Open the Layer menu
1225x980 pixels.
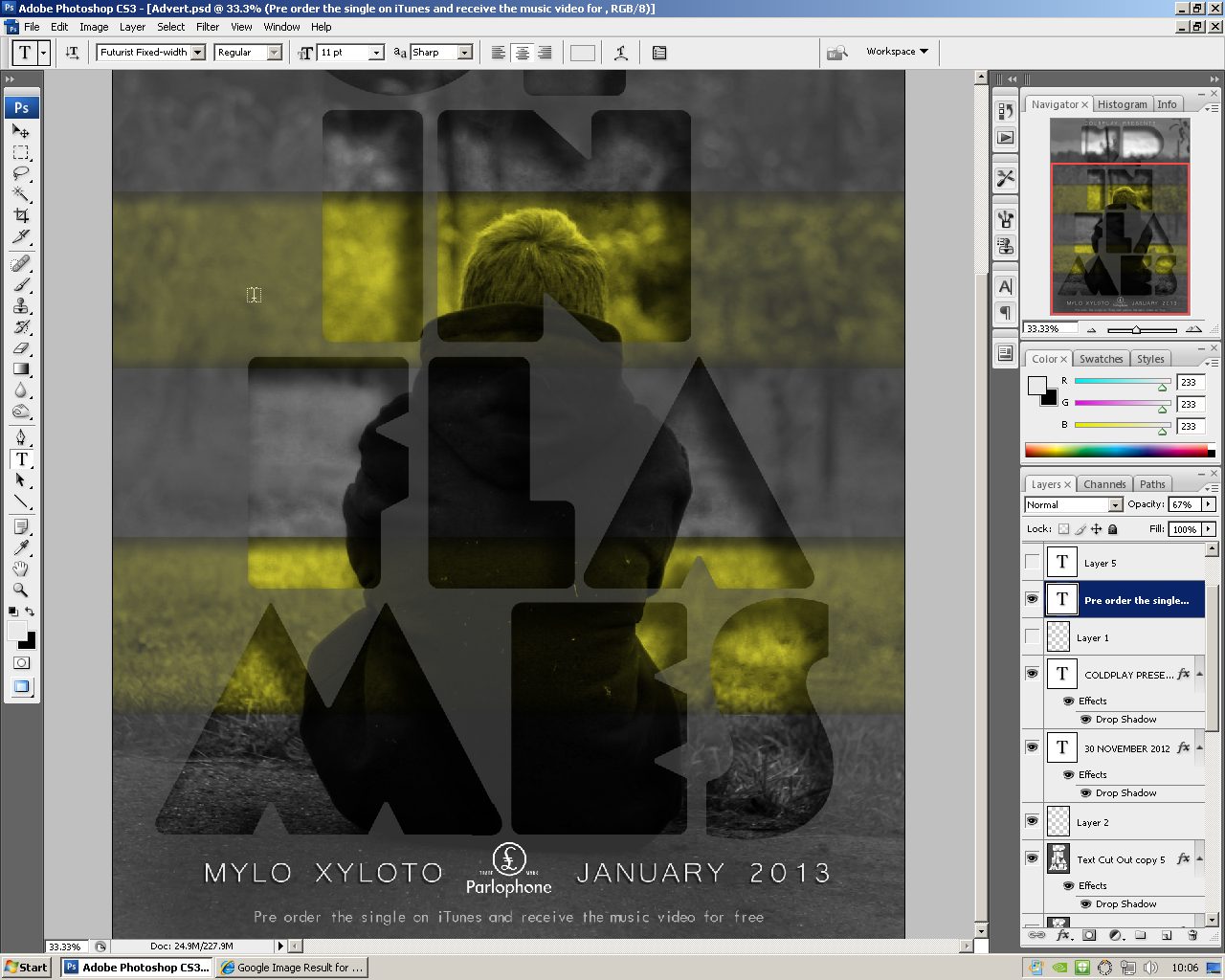click(x=132, y=27)
